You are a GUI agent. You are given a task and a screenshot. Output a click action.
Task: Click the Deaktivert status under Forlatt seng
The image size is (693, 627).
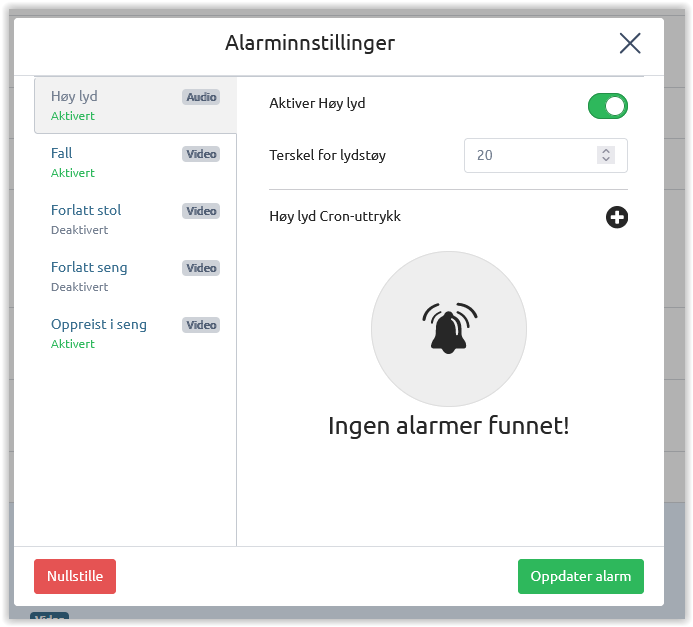[80, 287]
